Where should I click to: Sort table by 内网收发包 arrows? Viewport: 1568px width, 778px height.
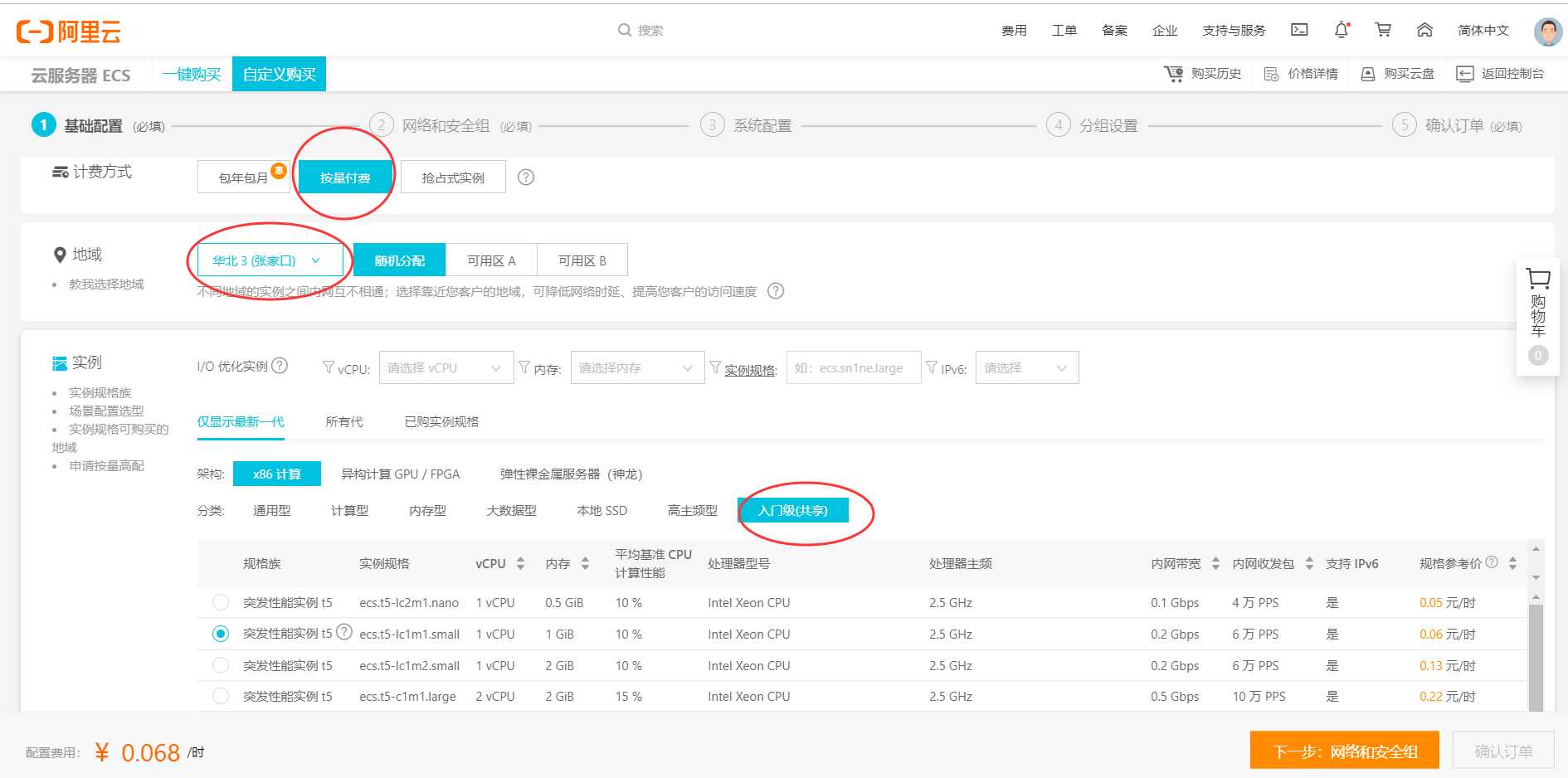[1309, 564]
